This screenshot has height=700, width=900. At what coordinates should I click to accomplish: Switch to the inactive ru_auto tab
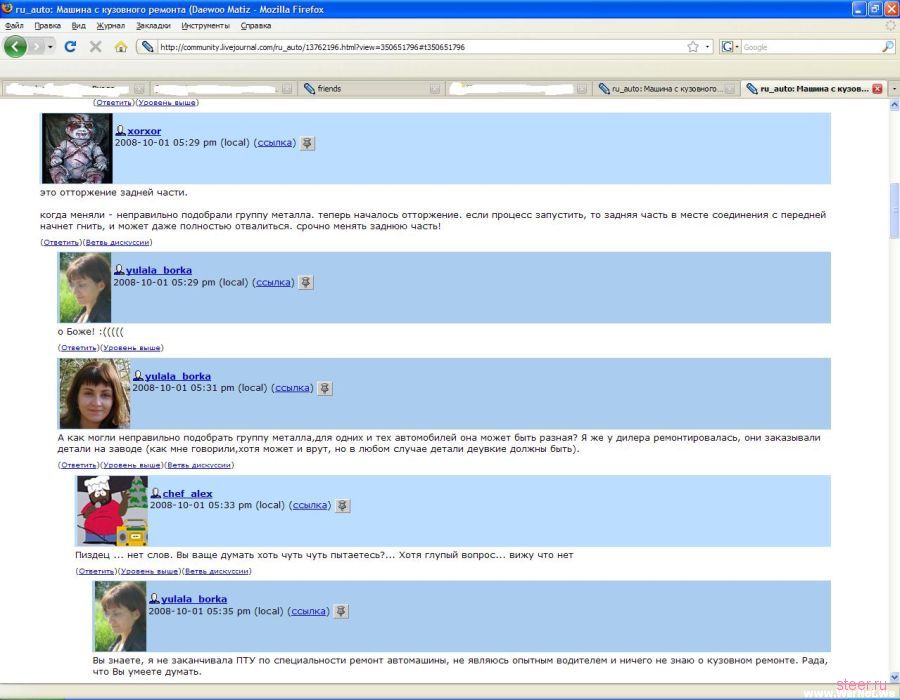click(x=665, y=88)
